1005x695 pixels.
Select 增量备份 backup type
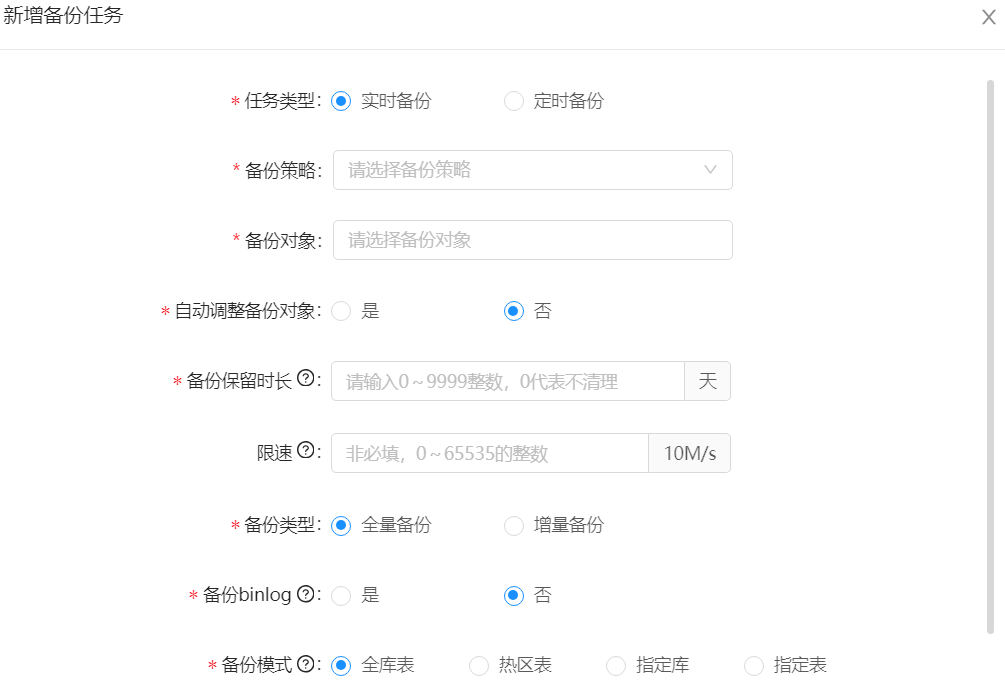514,525
